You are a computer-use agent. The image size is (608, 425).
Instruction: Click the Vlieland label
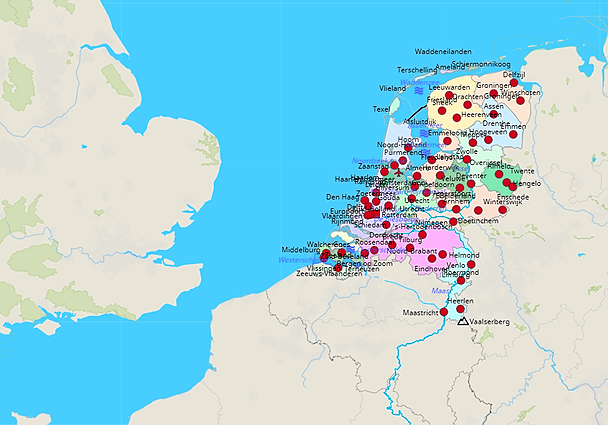[393, 88]
